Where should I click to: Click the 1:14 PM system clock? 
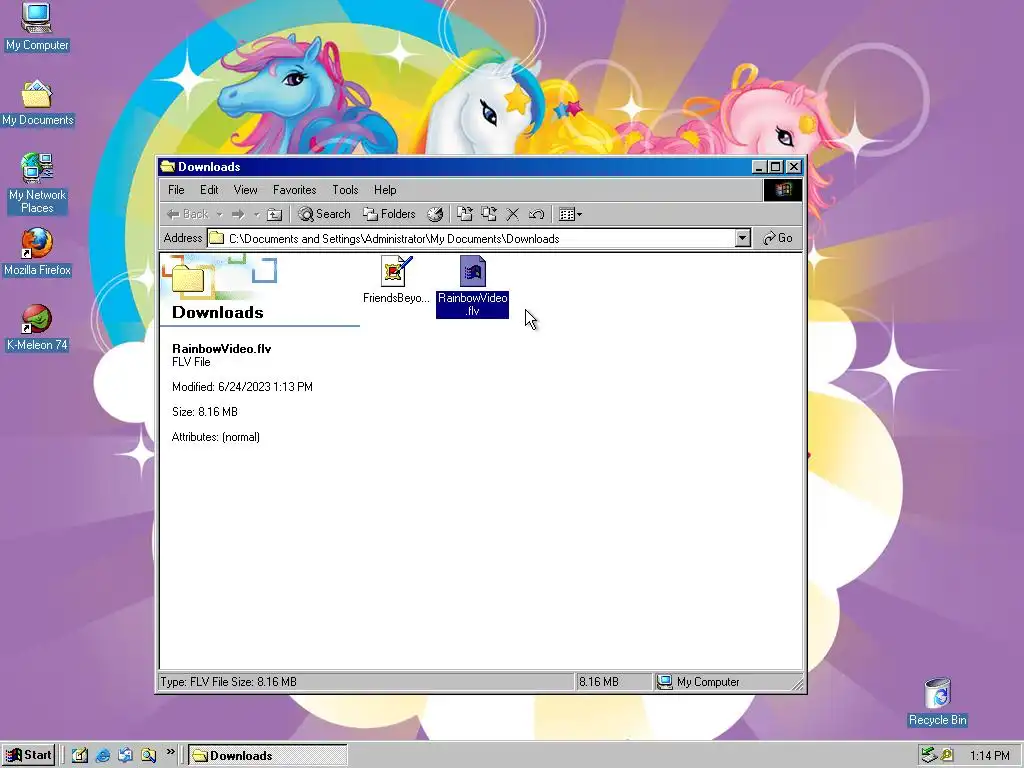click(x=989, y=756)
